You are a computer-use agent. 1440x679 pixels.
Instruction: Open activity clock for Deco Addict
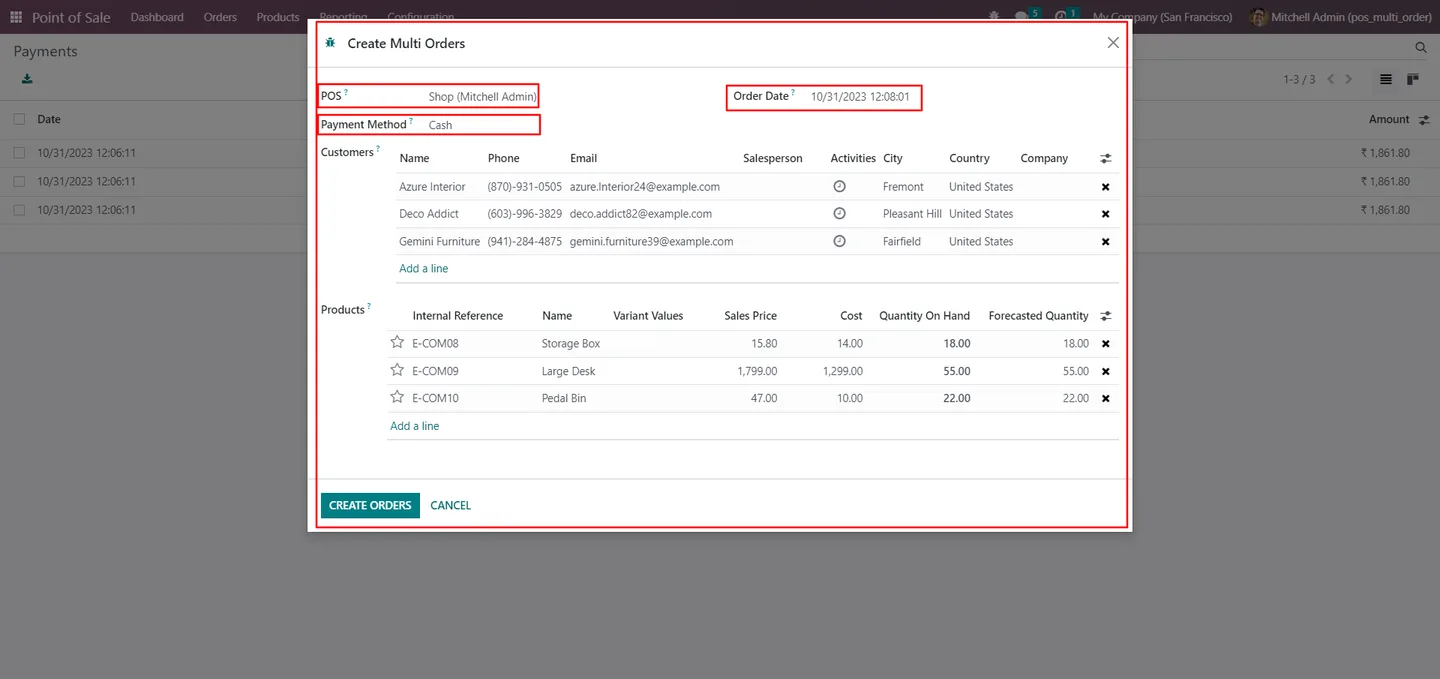(840, 213)
